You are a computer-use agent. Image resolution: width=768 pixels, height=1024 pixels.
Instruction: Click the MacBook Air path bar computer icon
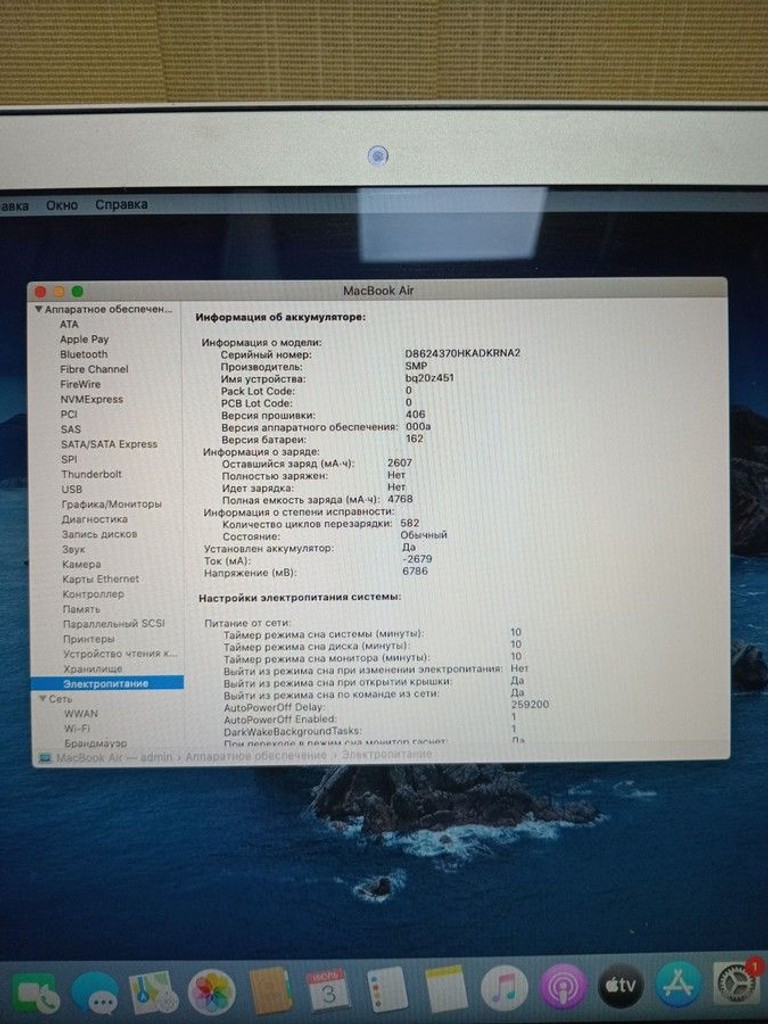coord(45,758)
